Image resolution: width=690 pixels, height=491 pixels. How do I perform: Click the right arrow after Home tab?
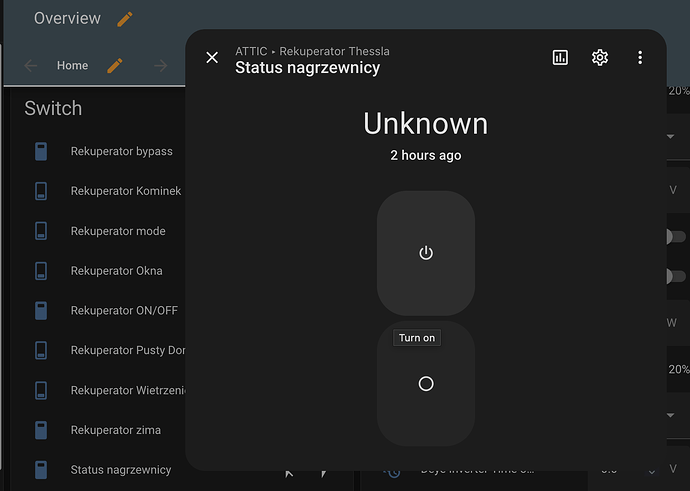pos(161,66)
